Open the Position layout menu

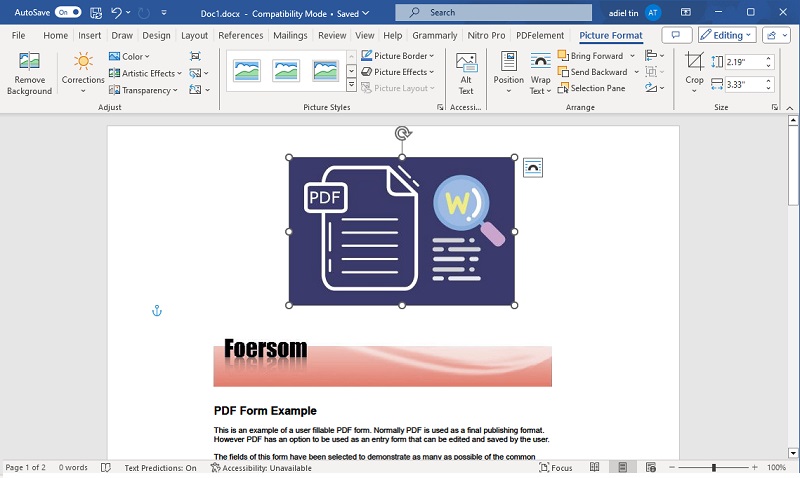pyautogui.click(x=508, y=73)
